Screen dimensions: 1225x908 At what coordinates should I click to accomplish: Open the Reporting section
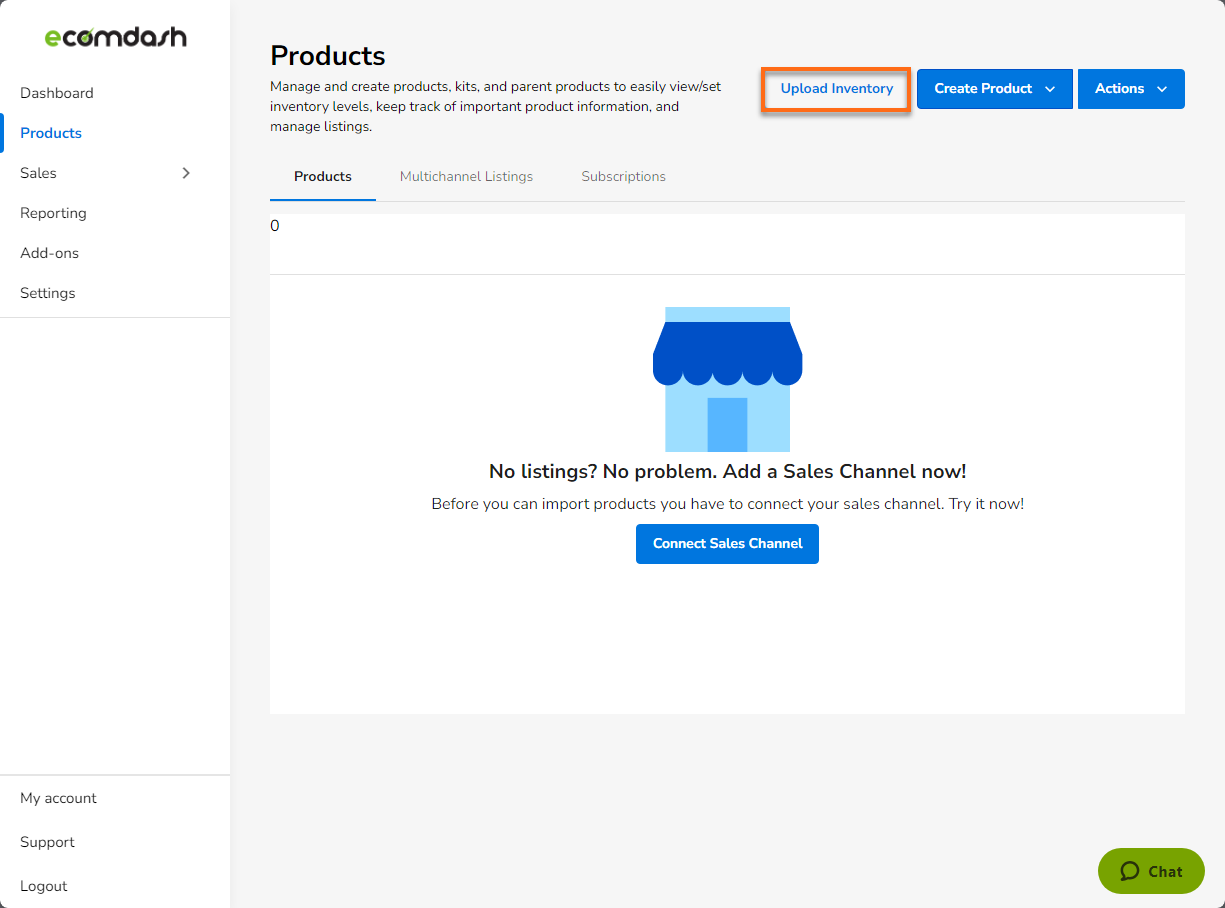[x=53, y=212]
